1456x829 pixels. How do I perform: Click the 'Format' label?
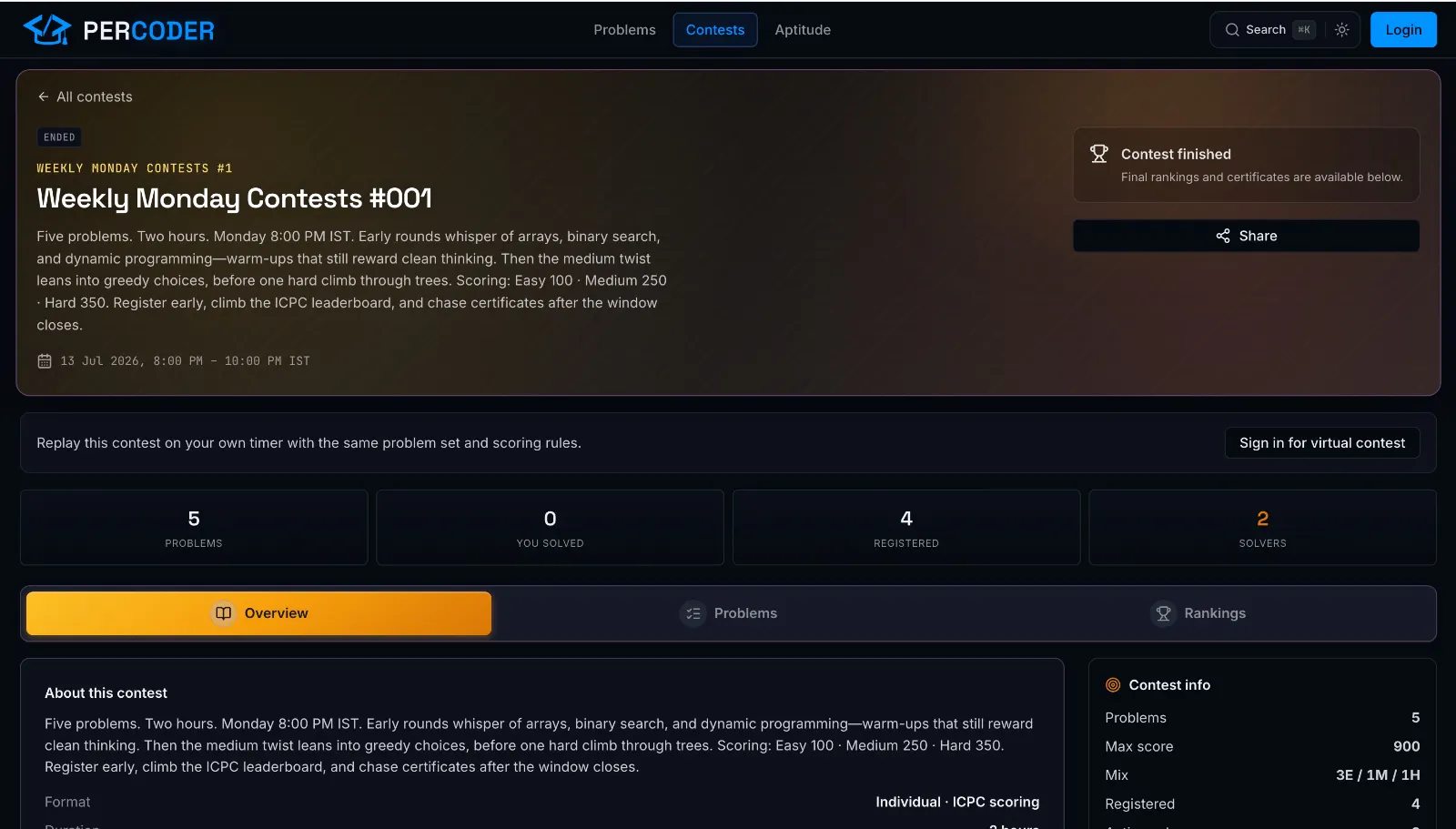pyautogui.click(x=67, y=802)
